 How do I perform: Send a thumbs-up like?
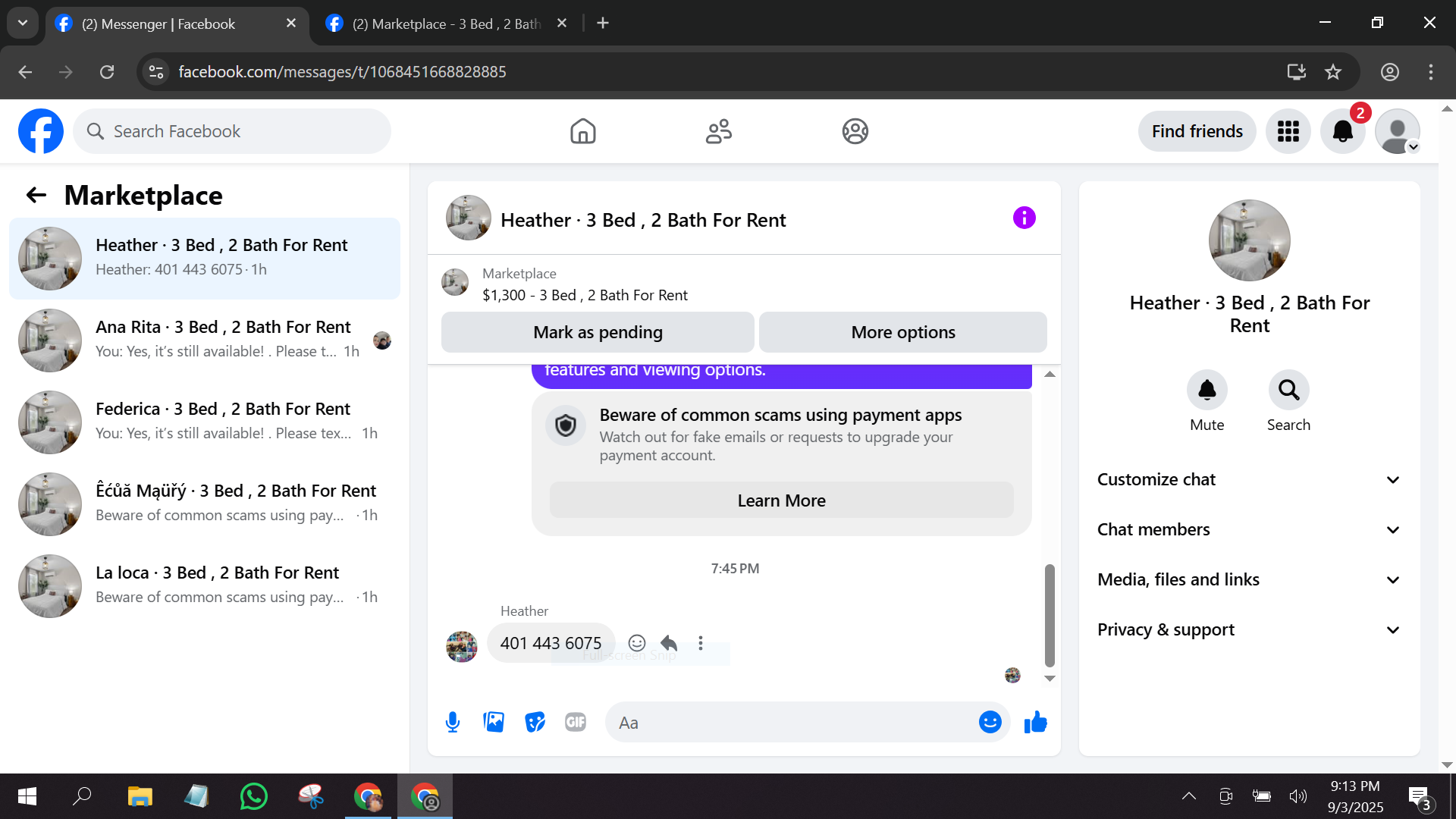pos(1035,722)
